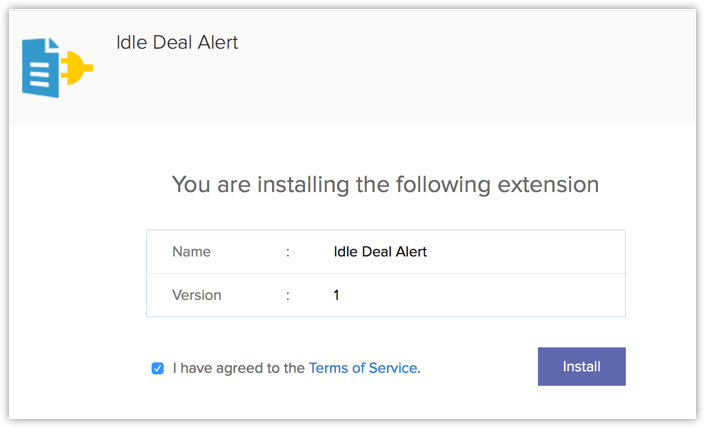
Task: Open the Terms of Service link
Action: tap(362, 368)
